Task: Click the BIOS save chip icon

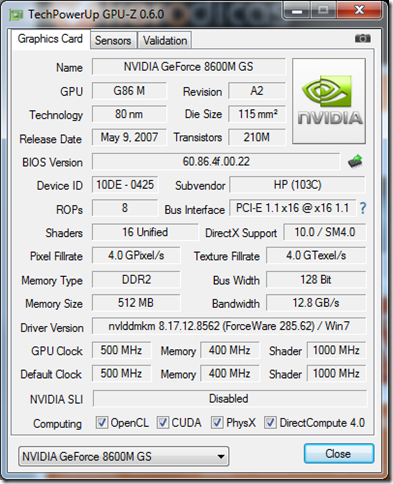Action: coord(355,162)
